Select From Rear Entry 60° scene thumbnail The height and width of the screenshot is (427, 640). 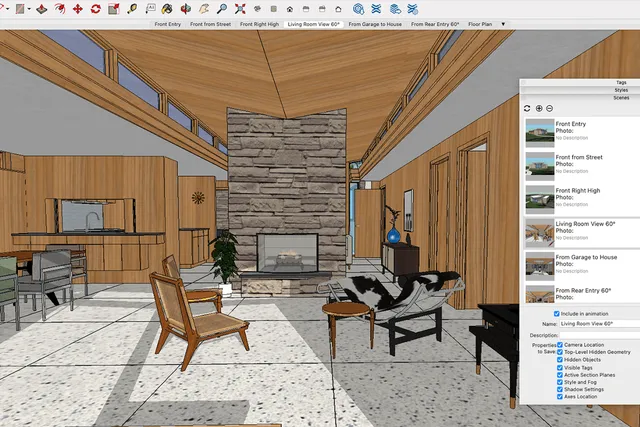[x=540, y=294]
